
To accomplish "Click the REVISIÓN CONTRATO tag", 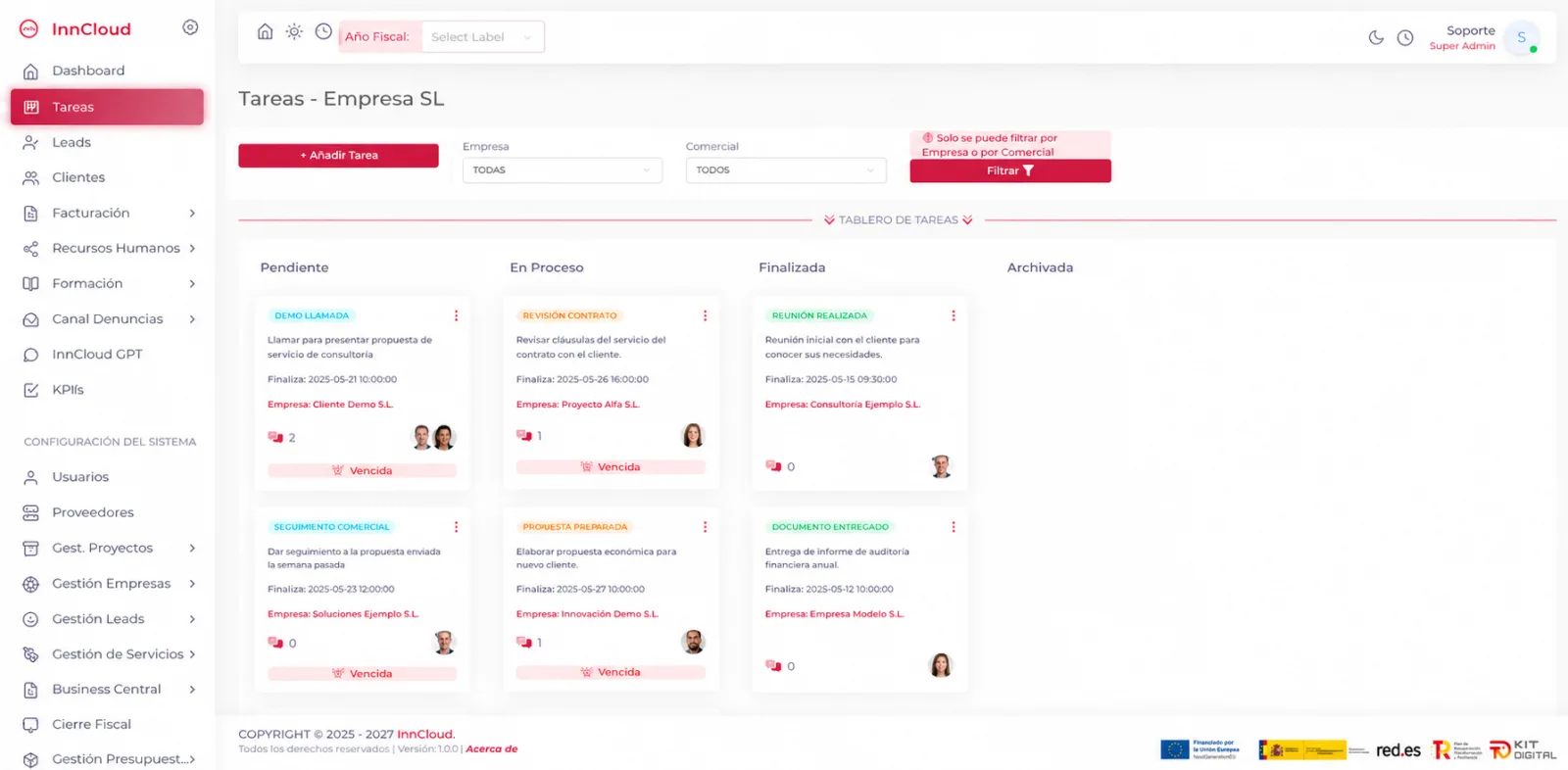I will pos(569,315).
